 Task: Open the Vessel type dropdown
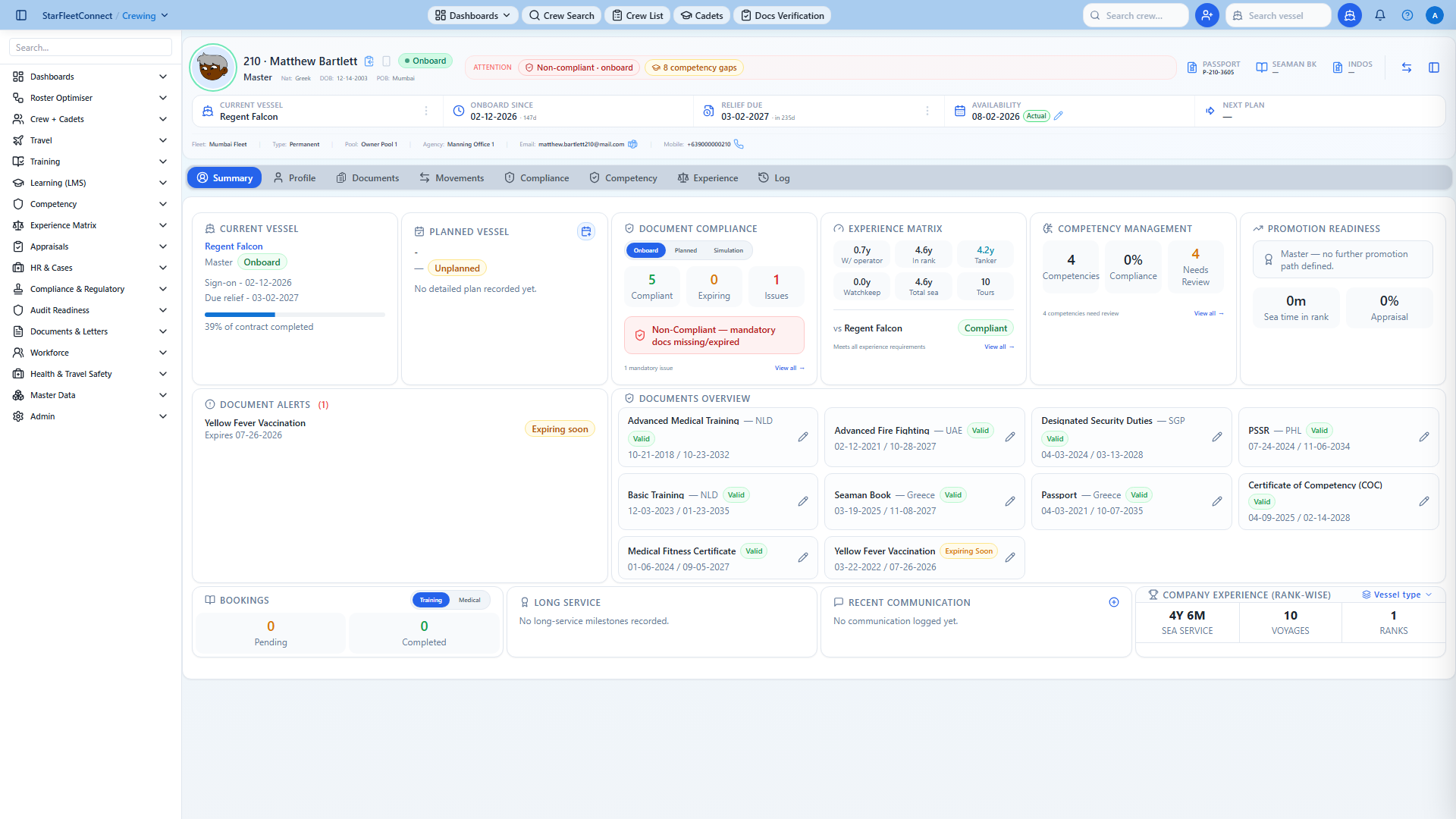1397,595
